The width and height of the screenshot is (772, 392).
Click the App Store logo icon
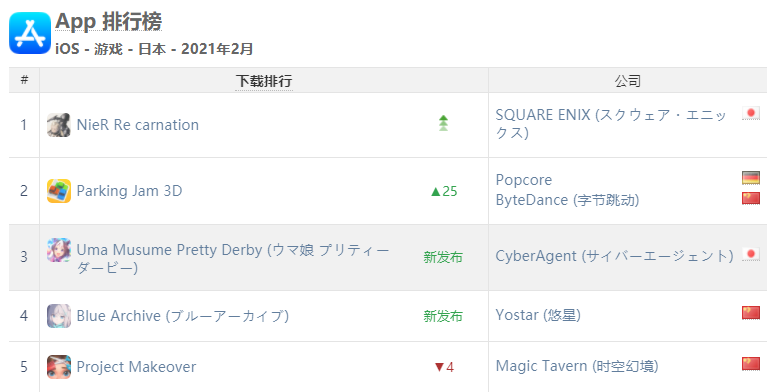(x=30, y=33)
